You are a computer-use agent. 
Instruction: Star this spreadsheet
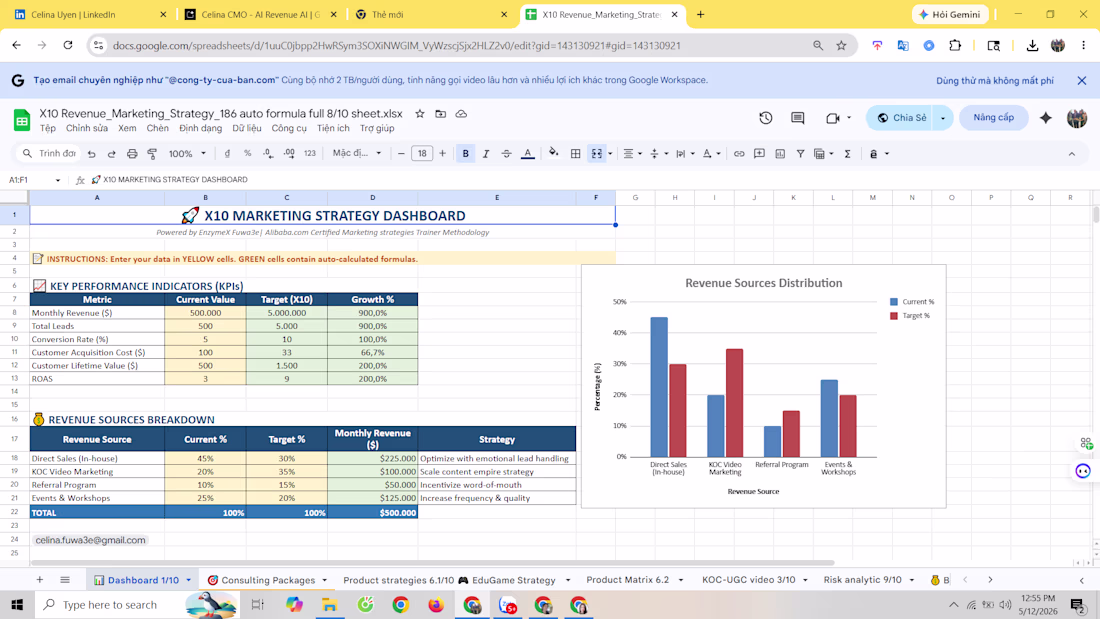coord(420,114)
